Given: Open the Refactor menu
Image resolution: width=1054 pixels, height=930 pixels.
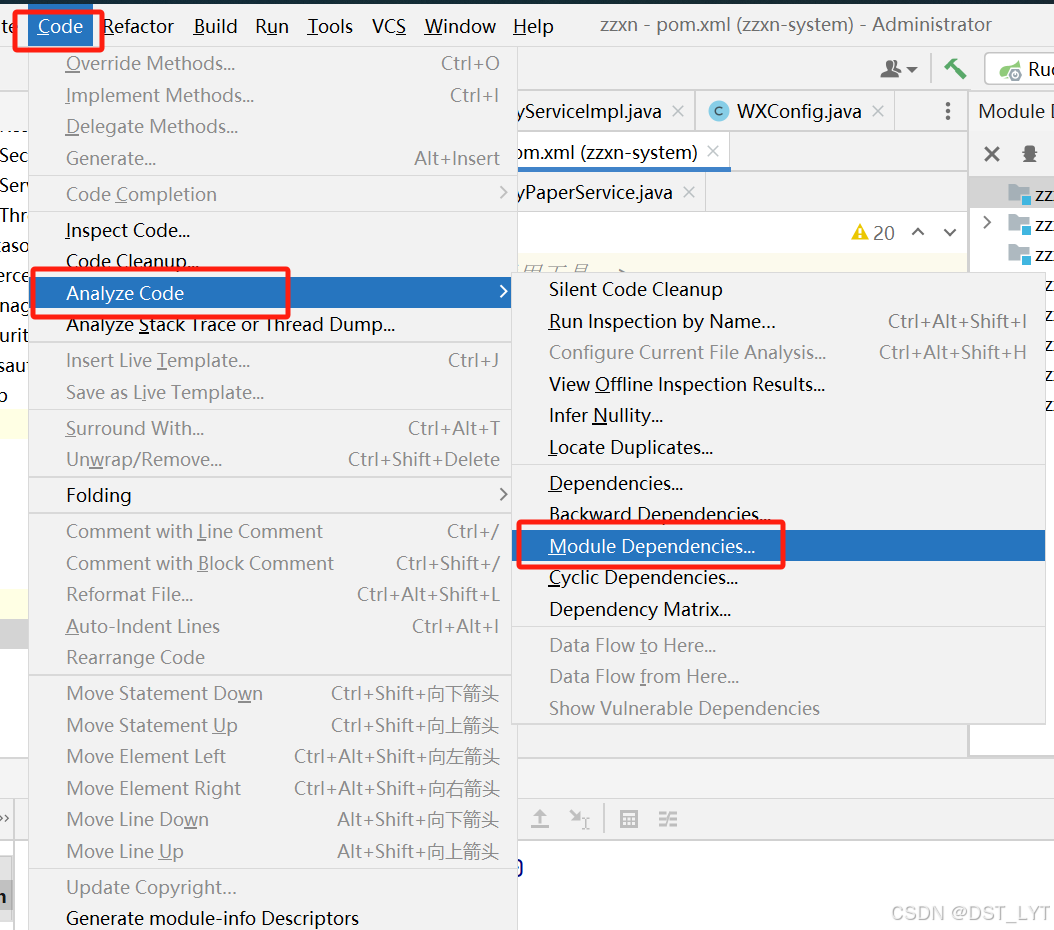Looking at the screenshot, I should [x=137, y=26].
